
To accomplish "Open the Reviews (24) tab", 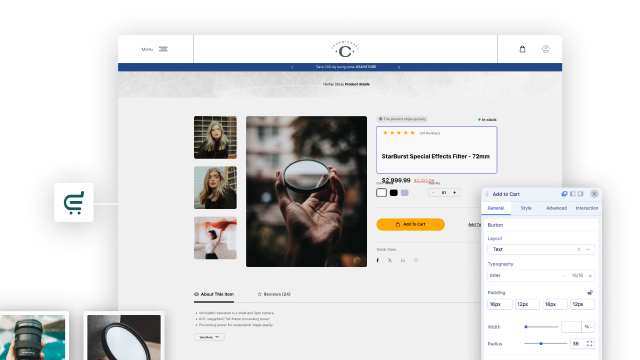I will point(274,294).
